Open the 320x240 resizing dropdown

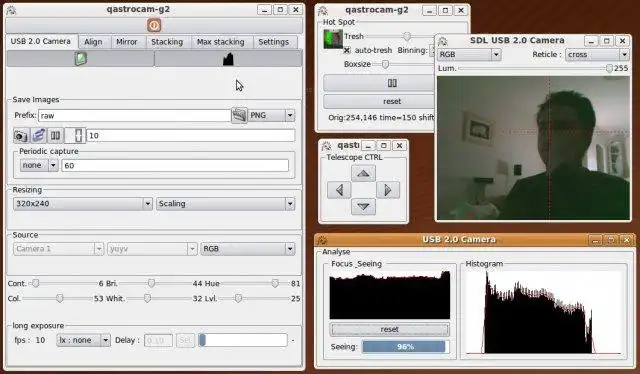point(83,203)
